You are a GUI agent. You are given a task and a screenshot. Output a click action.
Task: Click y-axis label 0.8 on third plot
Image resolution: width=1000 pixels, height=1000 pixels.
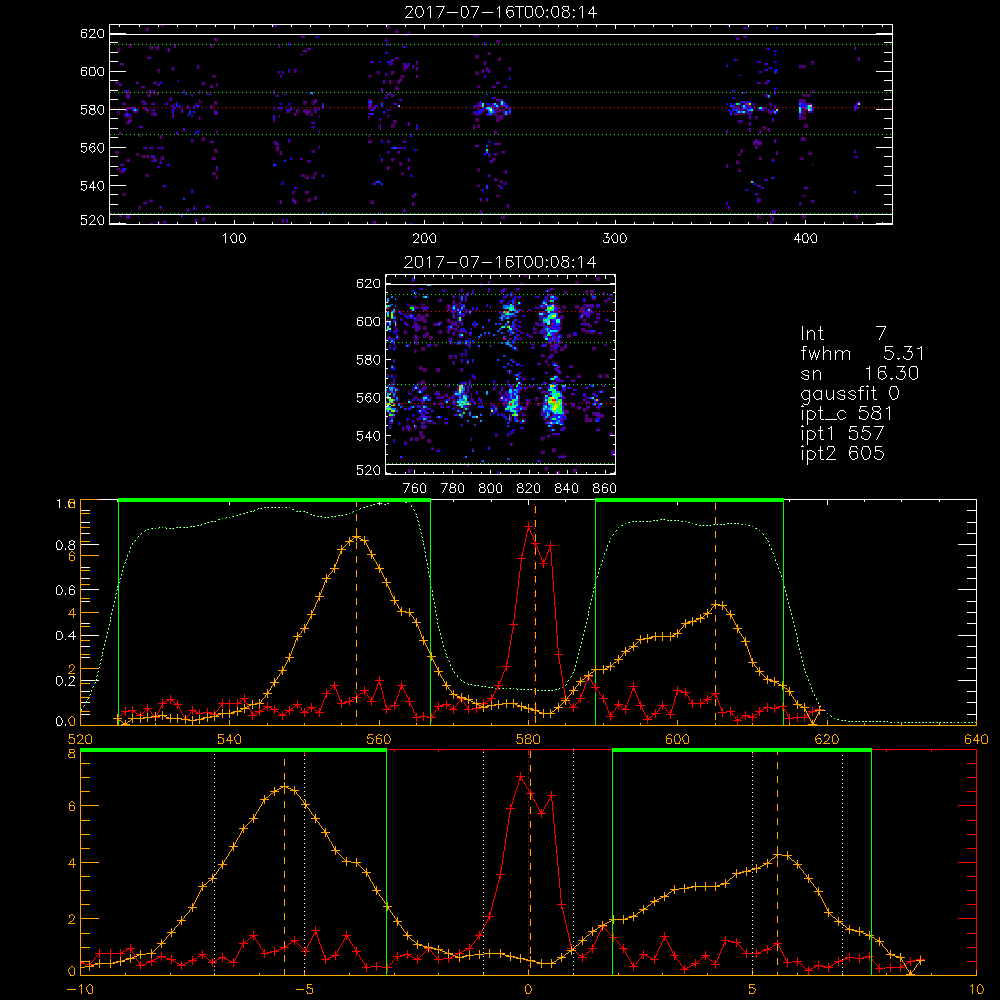tap(66, 545)
